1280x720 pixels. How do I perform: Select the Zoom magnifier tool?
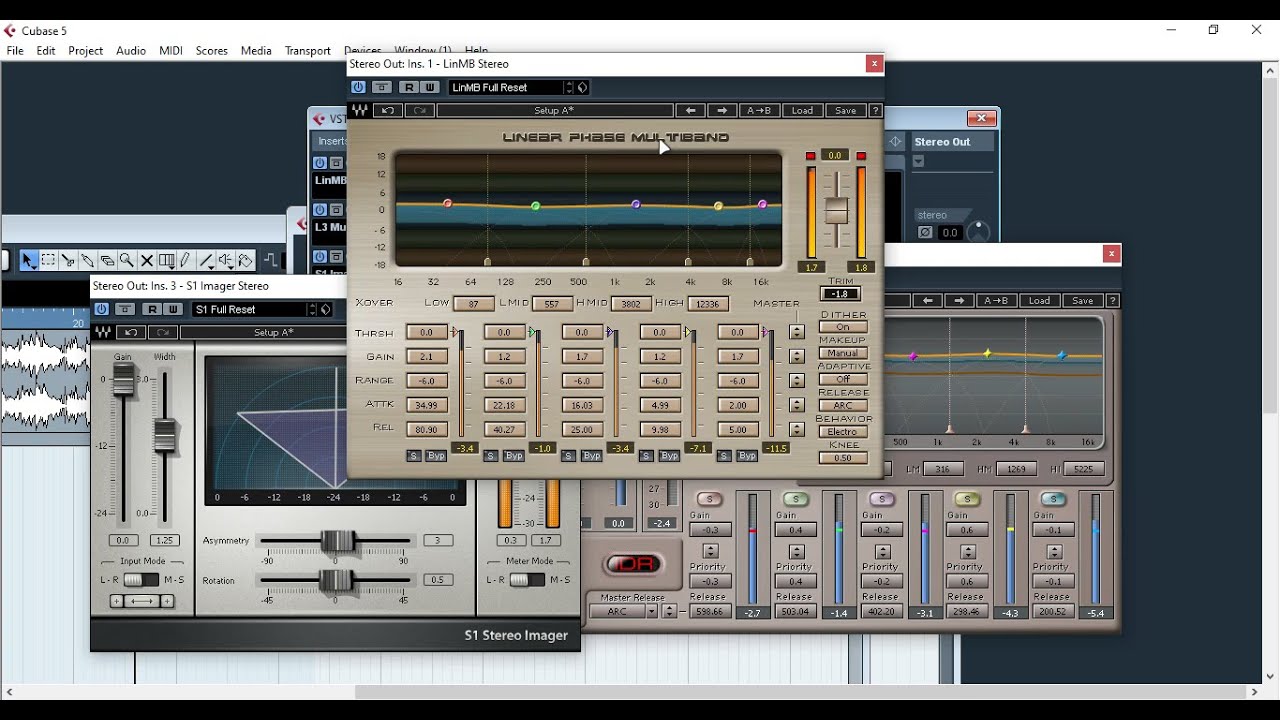click(127, 261)
